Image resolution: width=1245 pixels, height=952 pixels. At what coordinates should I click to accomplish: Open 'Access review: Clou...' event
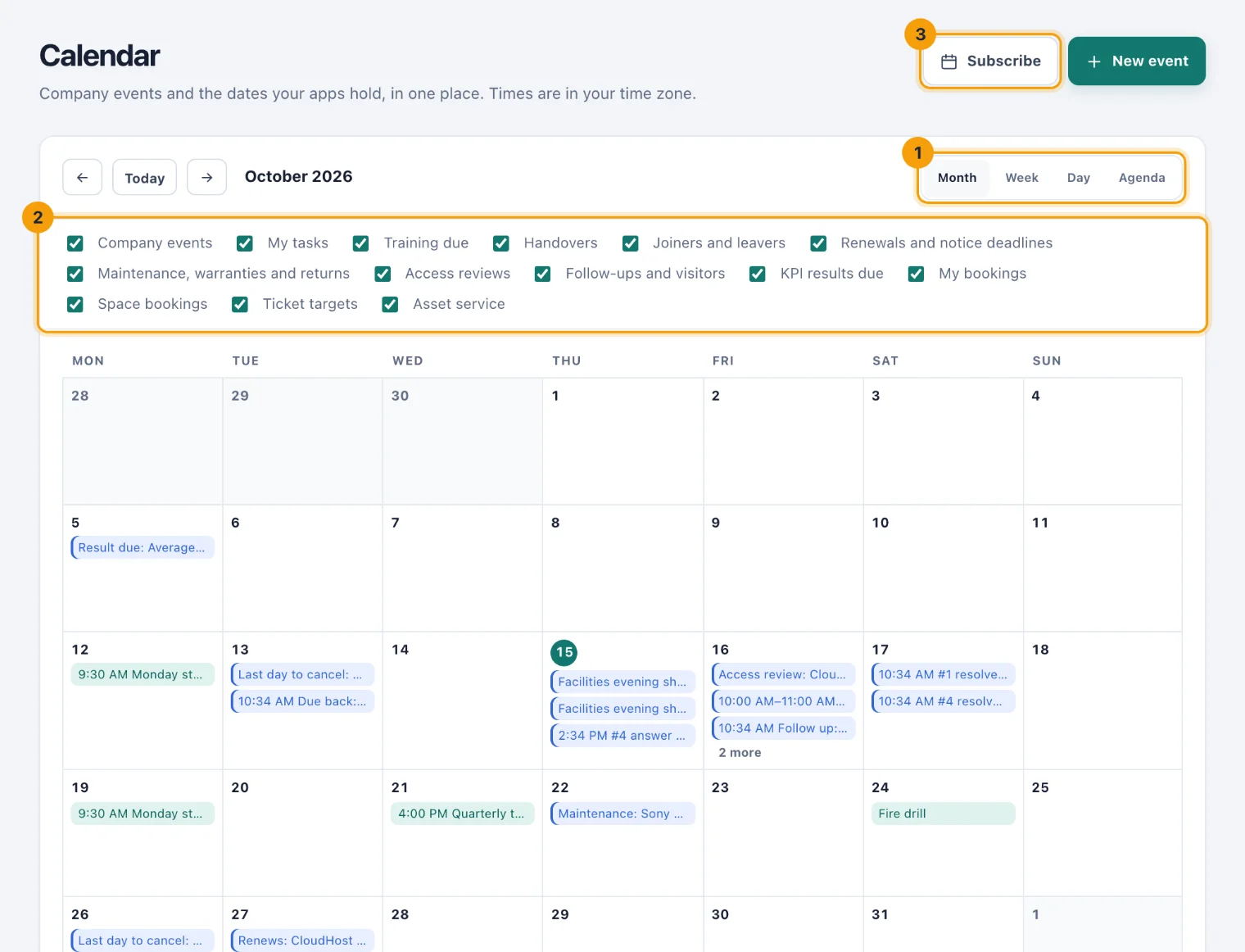783,674
